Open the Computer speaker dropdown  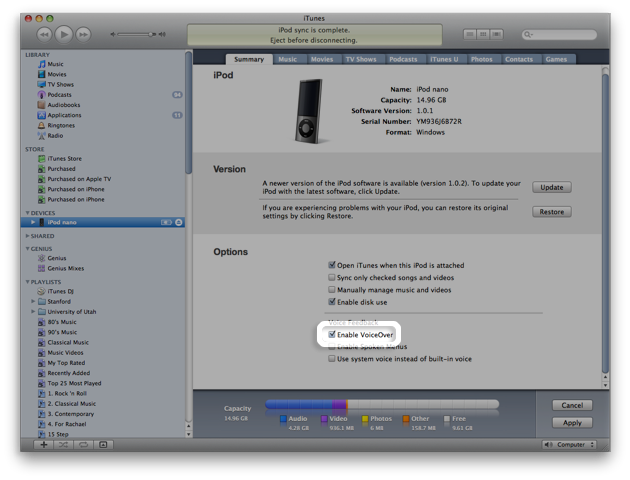[x=569, y=445]
